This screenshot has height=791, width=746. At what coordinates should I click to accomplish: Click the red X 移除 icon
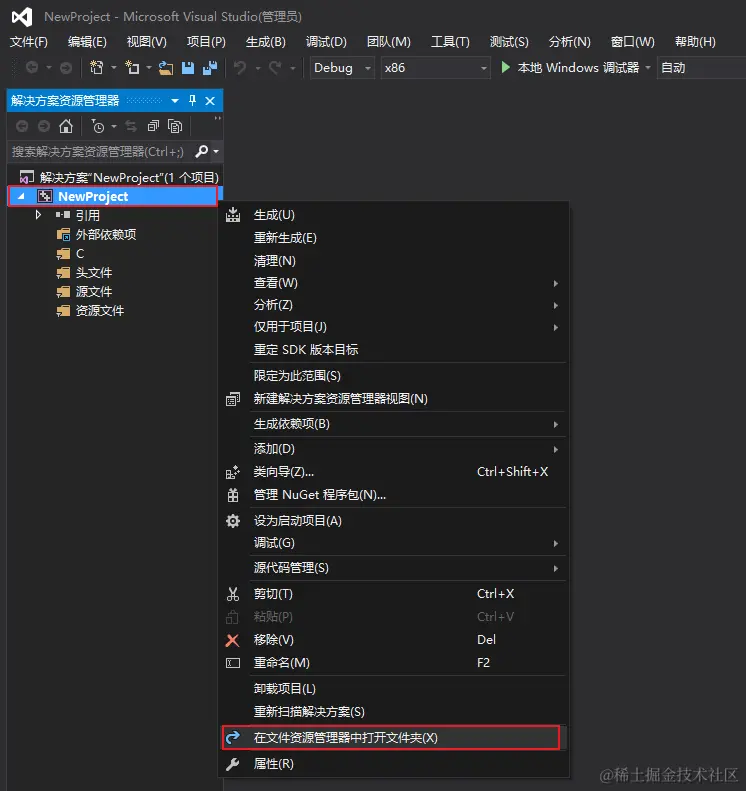tap(232, 640)
